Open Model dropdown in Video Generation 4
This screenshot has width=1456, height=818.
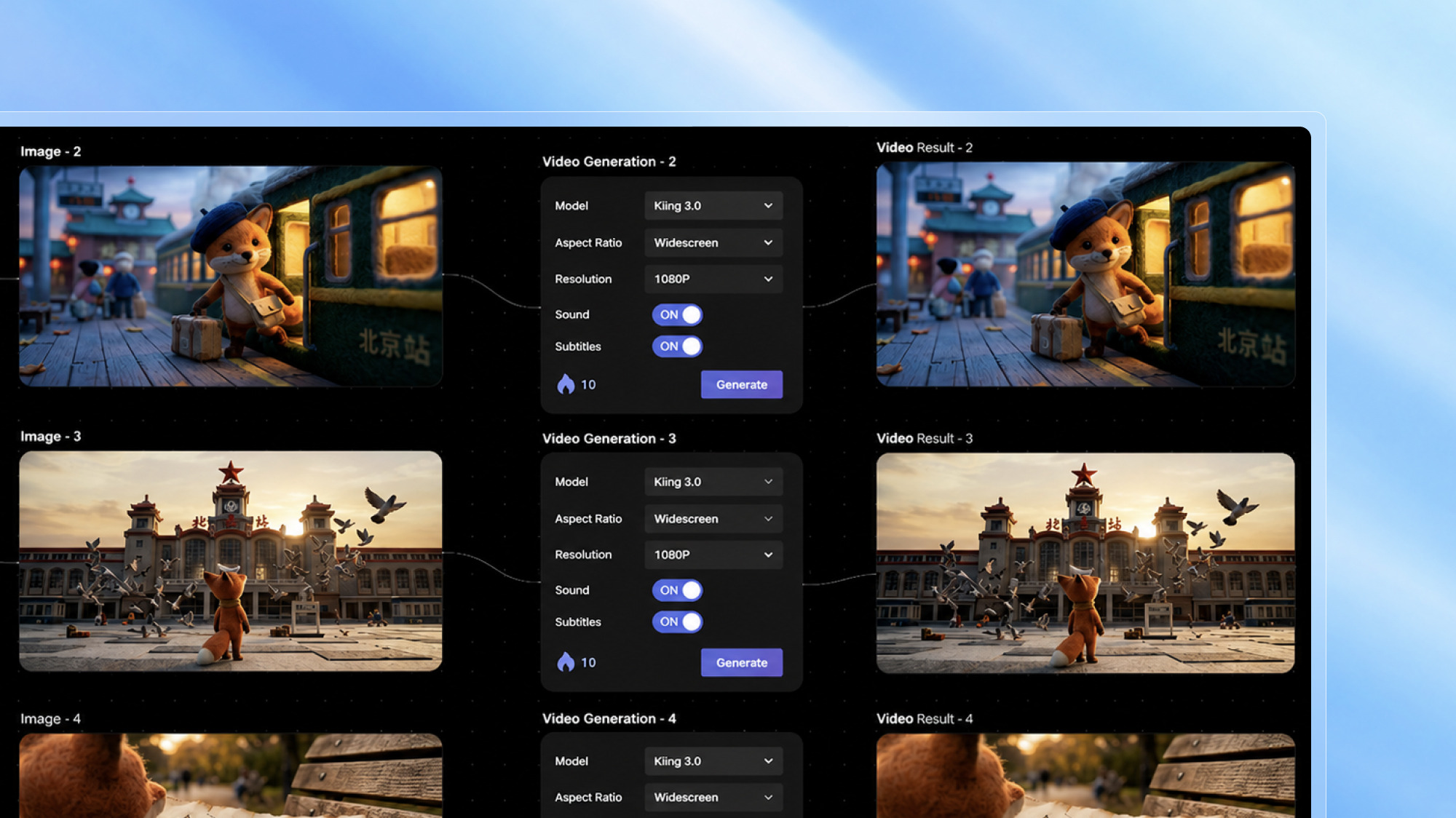713,761
